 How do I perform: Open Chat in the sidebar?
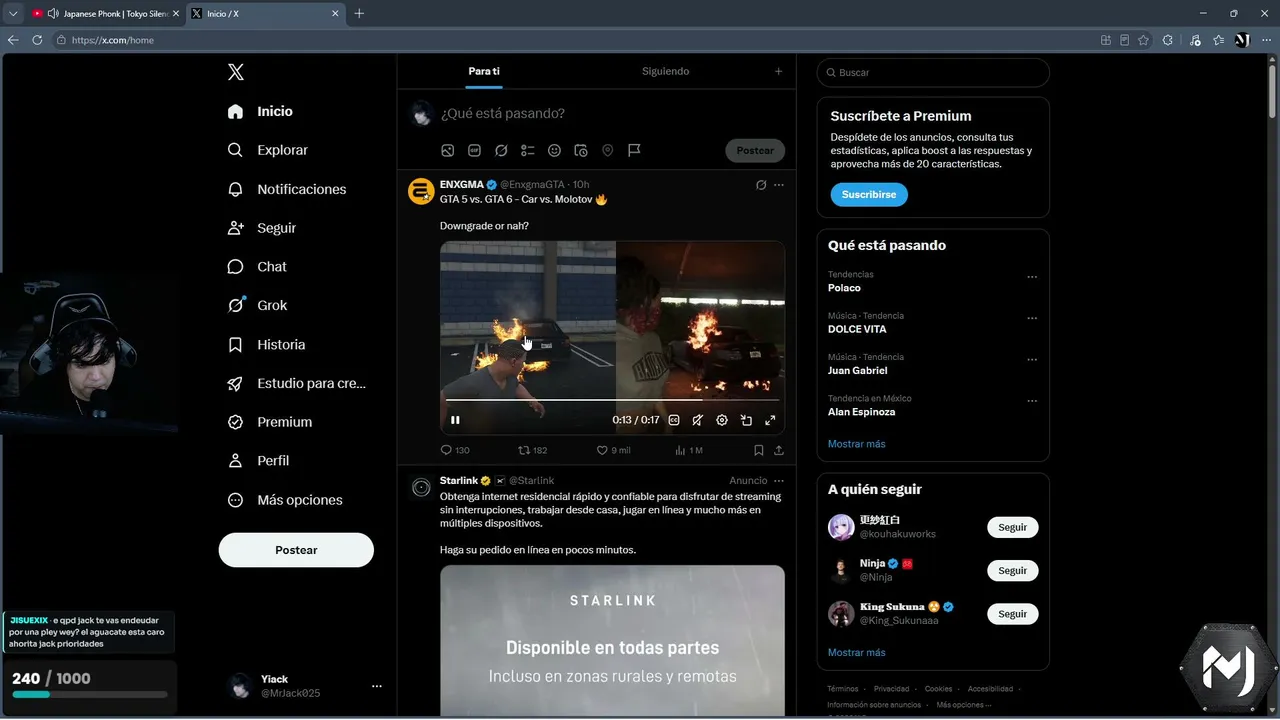point(257,267)
